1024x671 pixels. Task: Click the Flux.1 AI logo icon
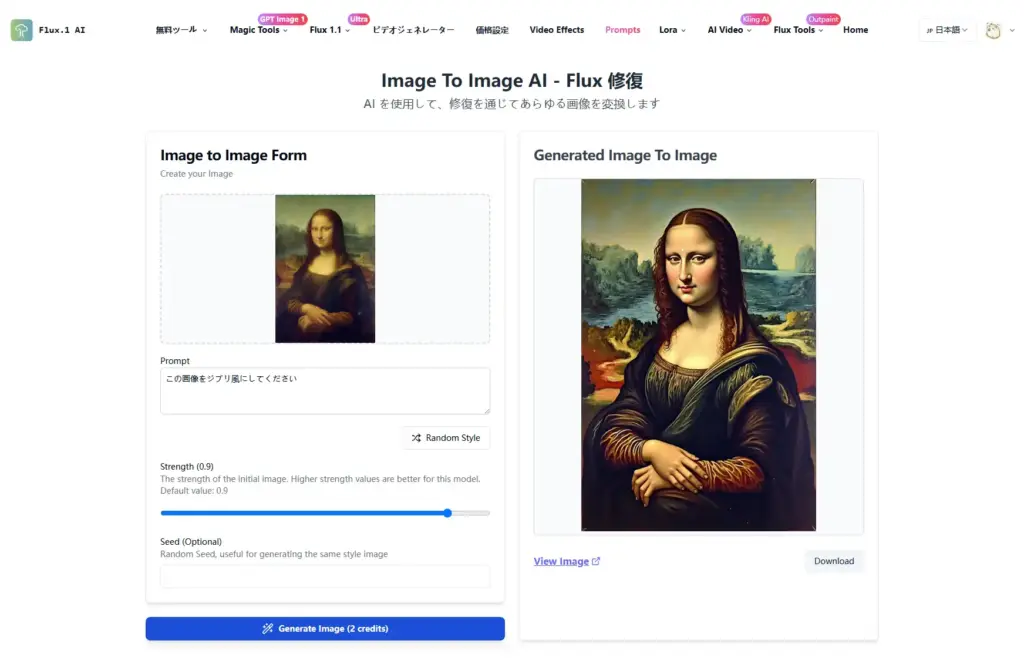click(22, 30)
